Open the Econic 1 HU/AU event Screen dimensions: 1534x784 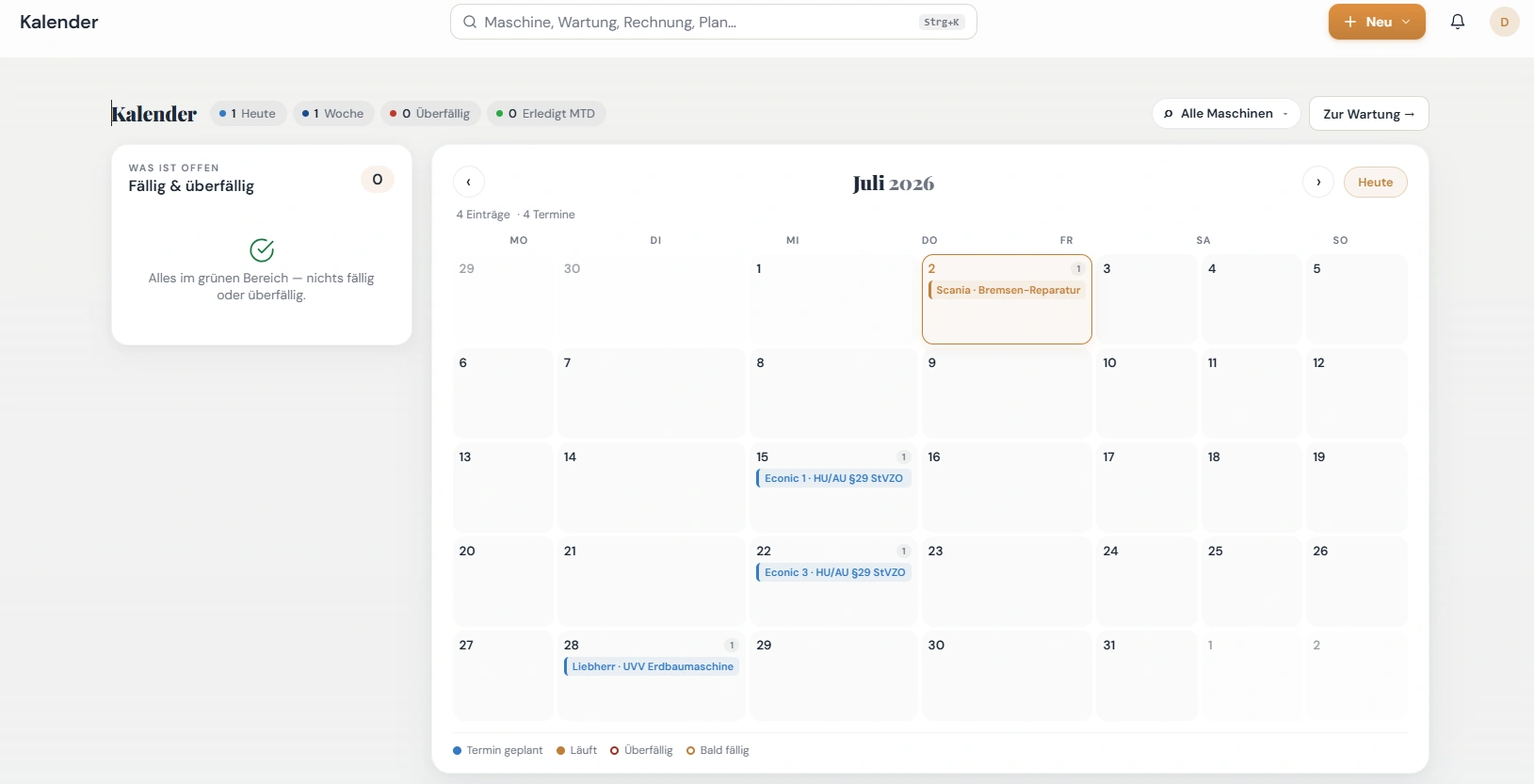(833, 478)
